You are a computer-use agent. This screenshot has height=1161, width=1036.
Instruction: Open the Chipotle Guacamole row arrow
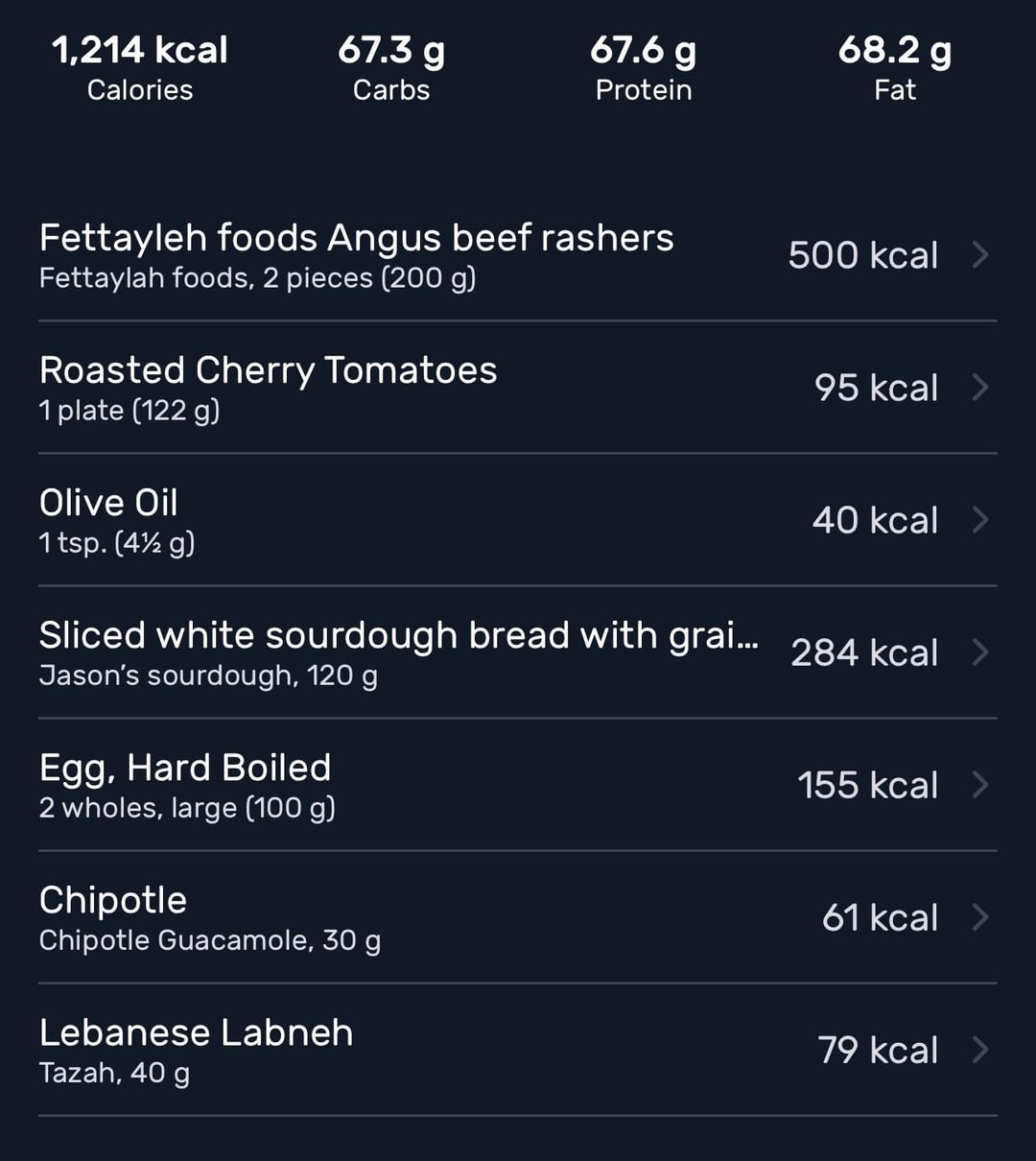tap(979, 917)
